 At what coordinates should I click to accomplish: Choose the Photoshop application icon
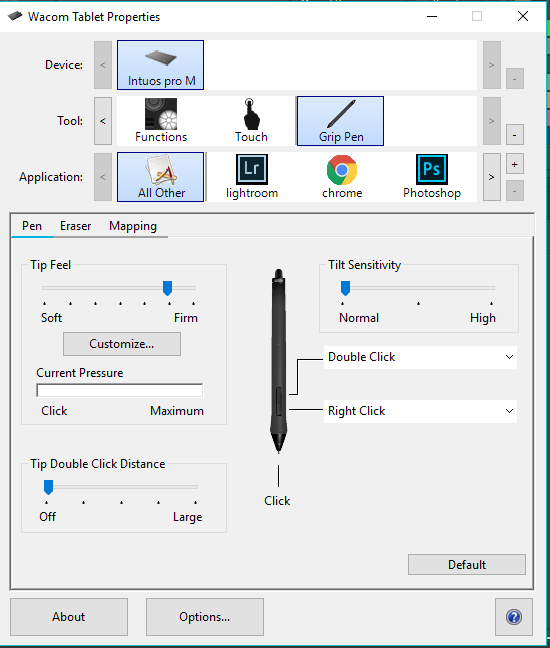click(432, 177)
